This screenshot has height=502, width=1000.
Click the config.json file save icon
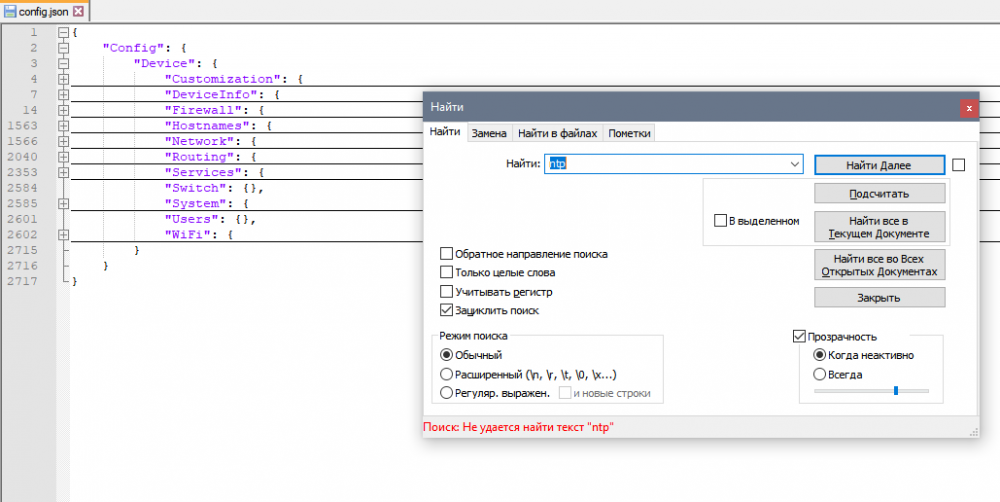pos(10,11)
